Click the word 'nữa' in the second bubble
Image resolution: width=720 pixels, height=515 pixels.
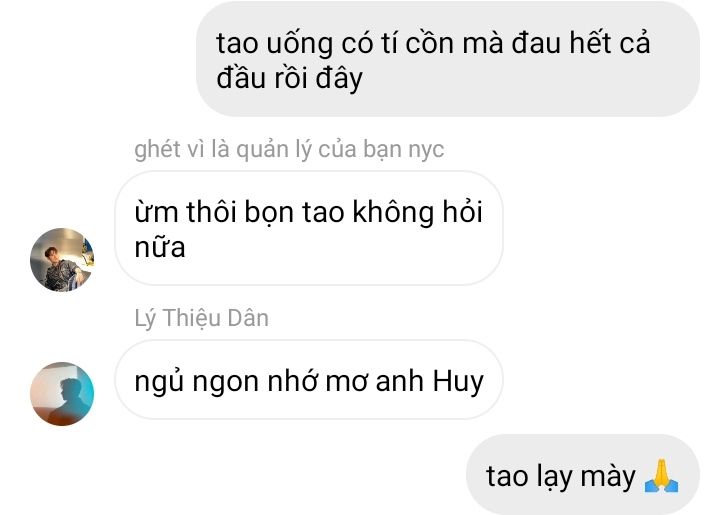(160, 247)
